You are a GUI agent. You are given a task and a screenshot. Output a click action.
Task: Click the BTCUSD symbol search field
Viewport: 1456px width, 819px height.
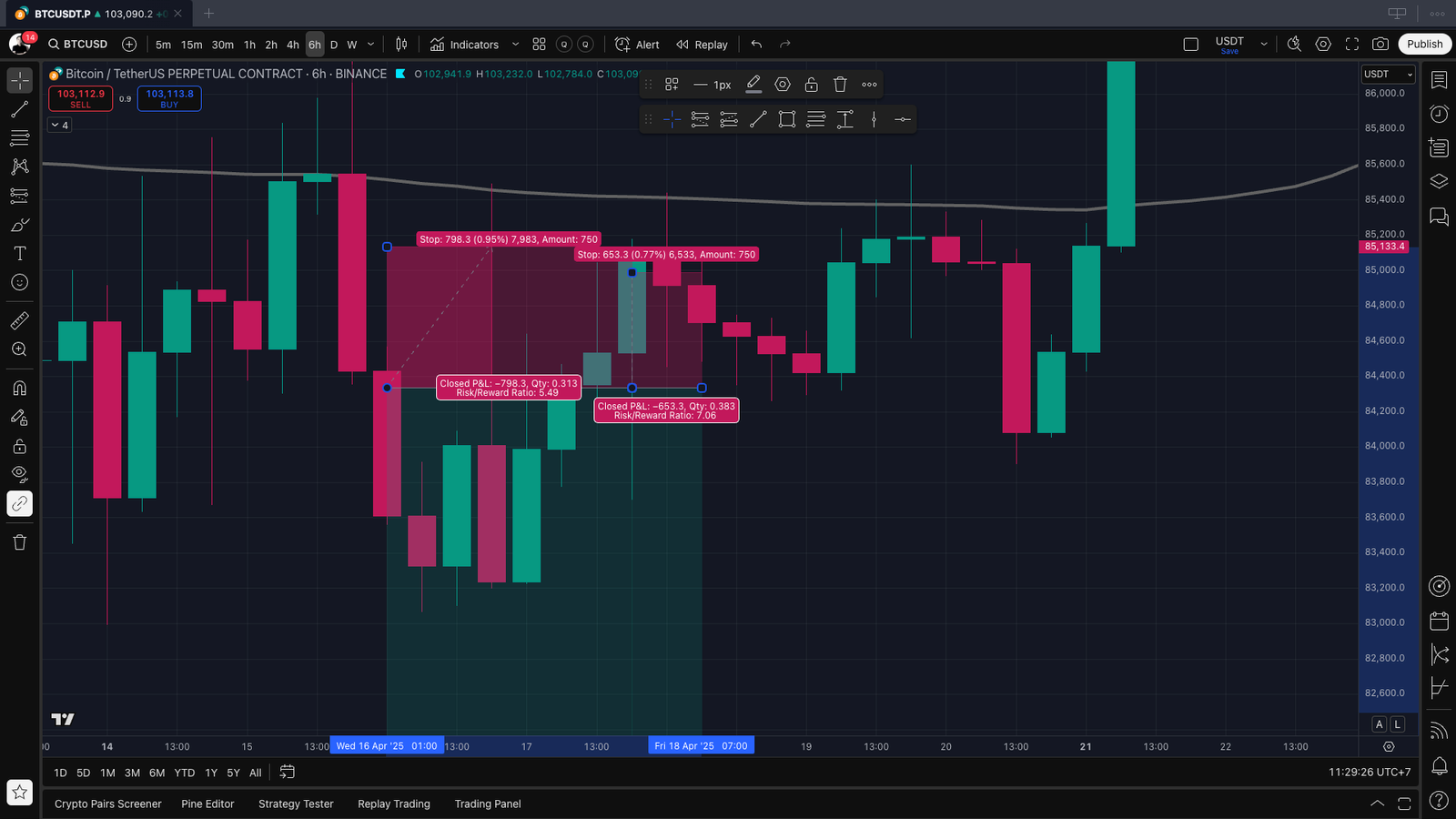tap(79, 45)
